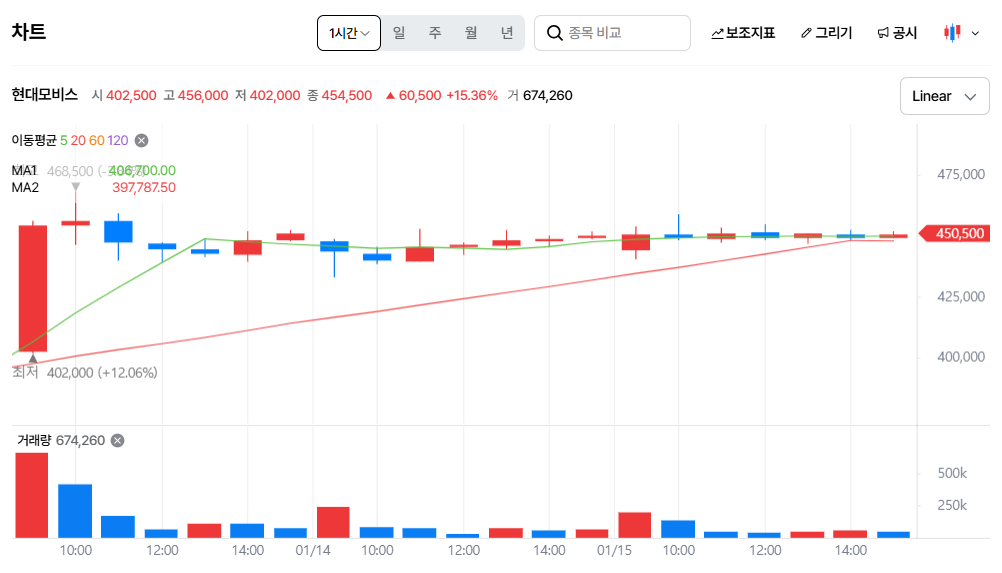Click the 차트 heading
Viewport: 1002px width, 573px height.
click(29, 31)
